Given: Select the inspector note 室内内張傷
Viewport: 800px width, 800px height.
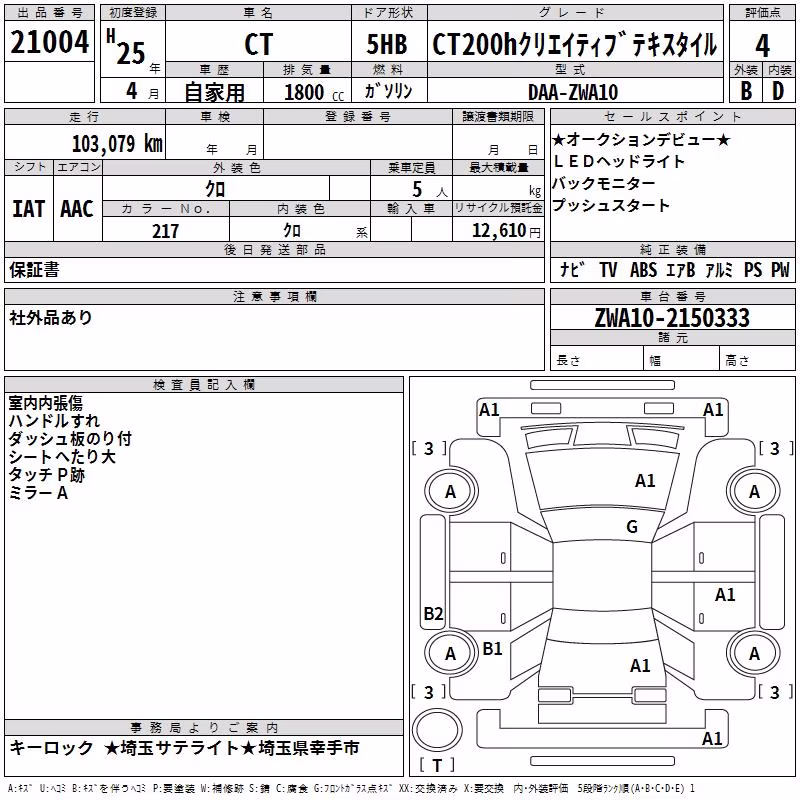Looking at the screenshot, I should click(45, 403).
